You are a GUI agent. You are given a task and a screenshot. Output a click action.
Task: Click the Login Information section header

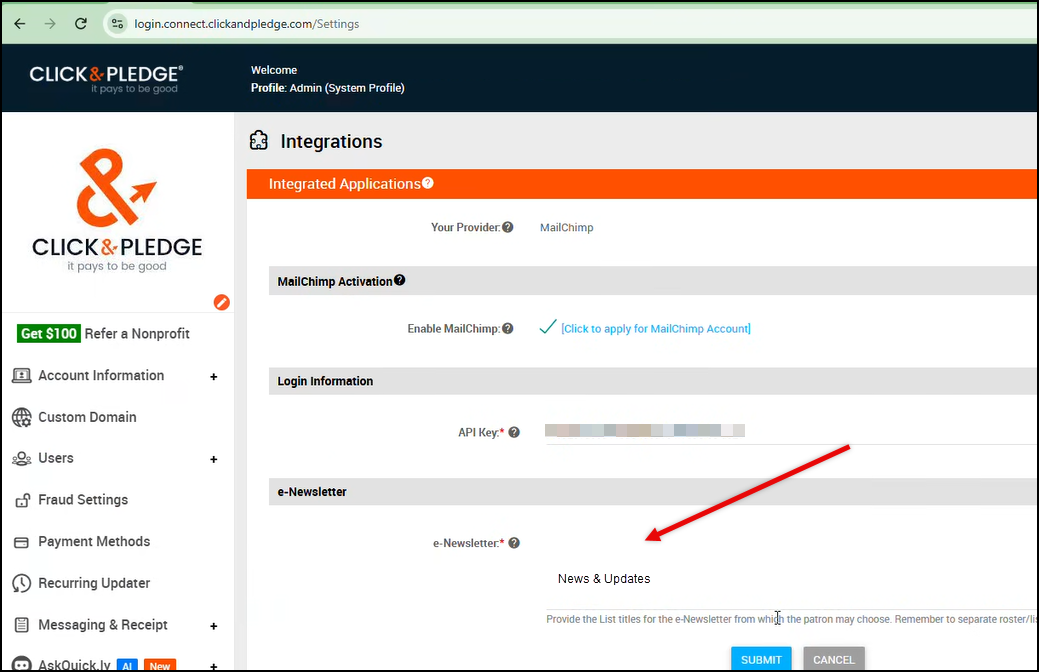click(x=652, y=381)
